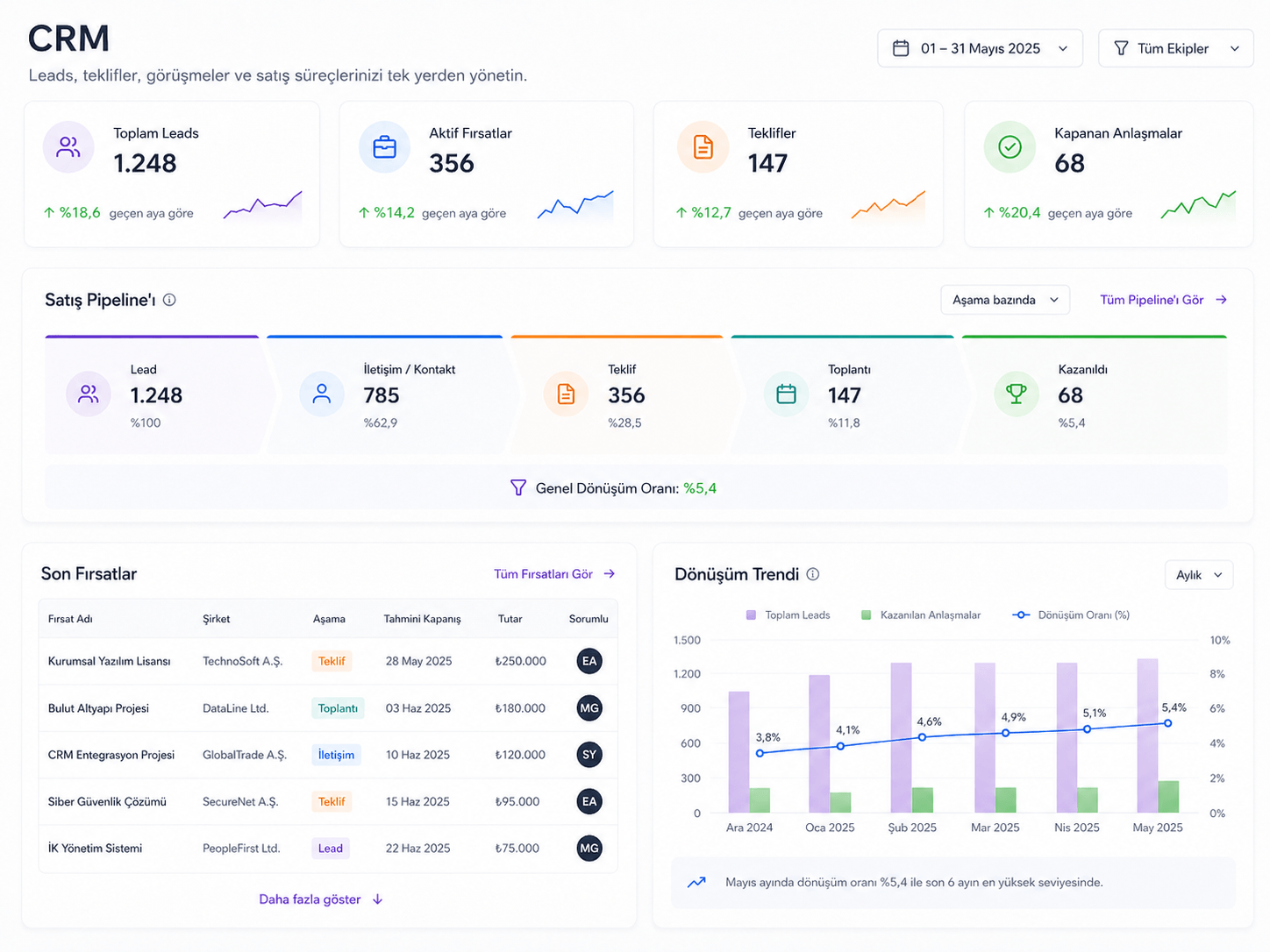Click the Genel Dönüşüm Oranı summary bar

[x=636, y=487]
